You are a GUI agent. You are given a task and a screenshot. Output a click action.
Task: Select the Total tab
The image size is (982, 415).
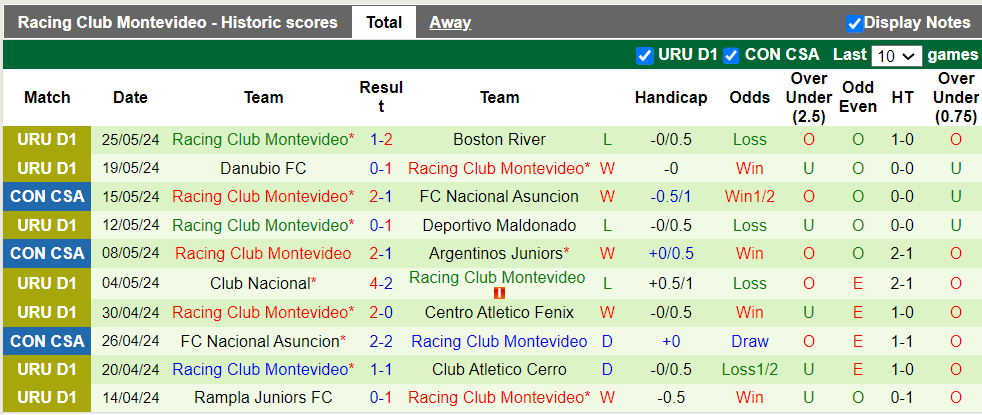click(x=384, y=22)
